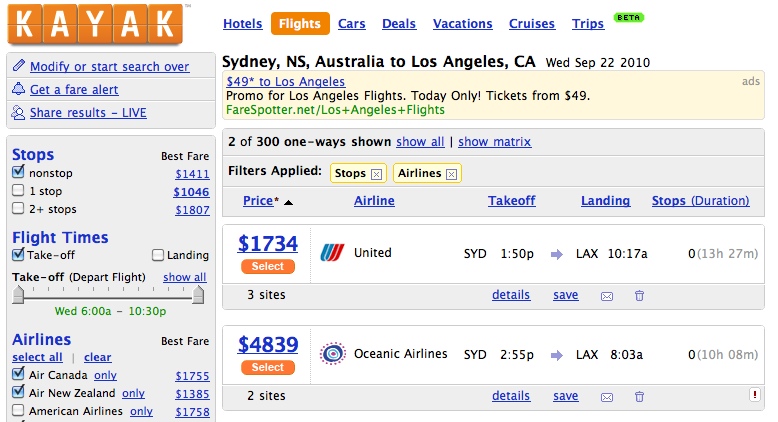Remove the Airlines filter via its X
The height and width of the screenshot is (422, 778).
click(451, 174)
